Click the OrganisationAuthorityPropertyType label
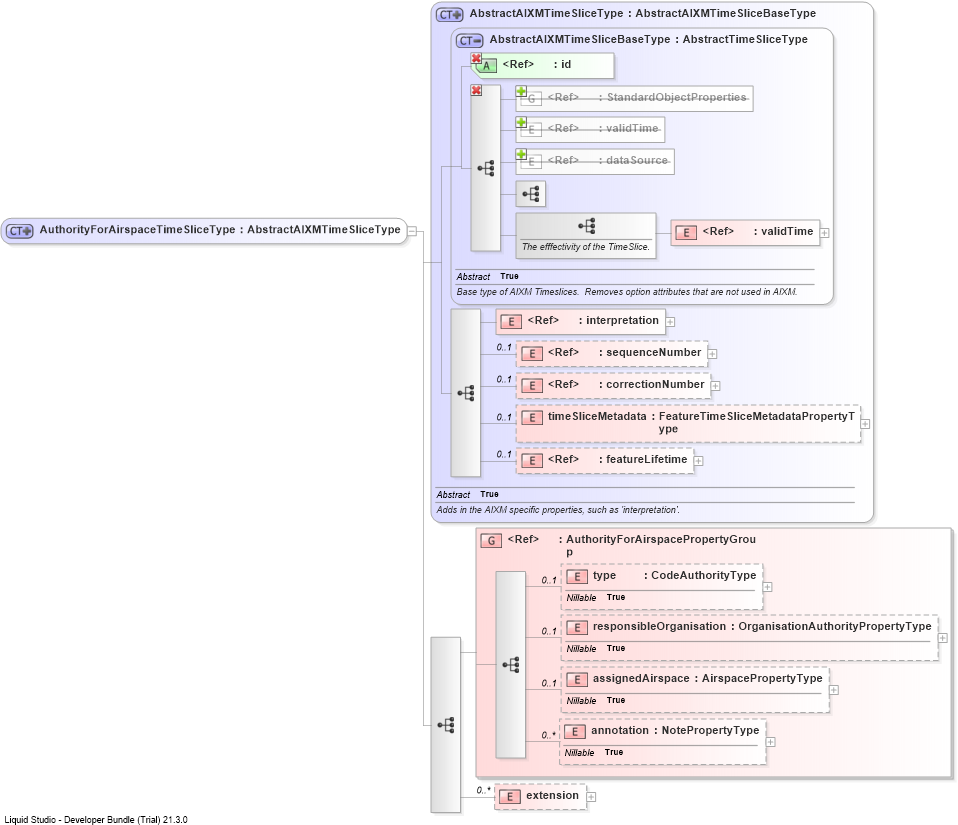 pos(835,626)
